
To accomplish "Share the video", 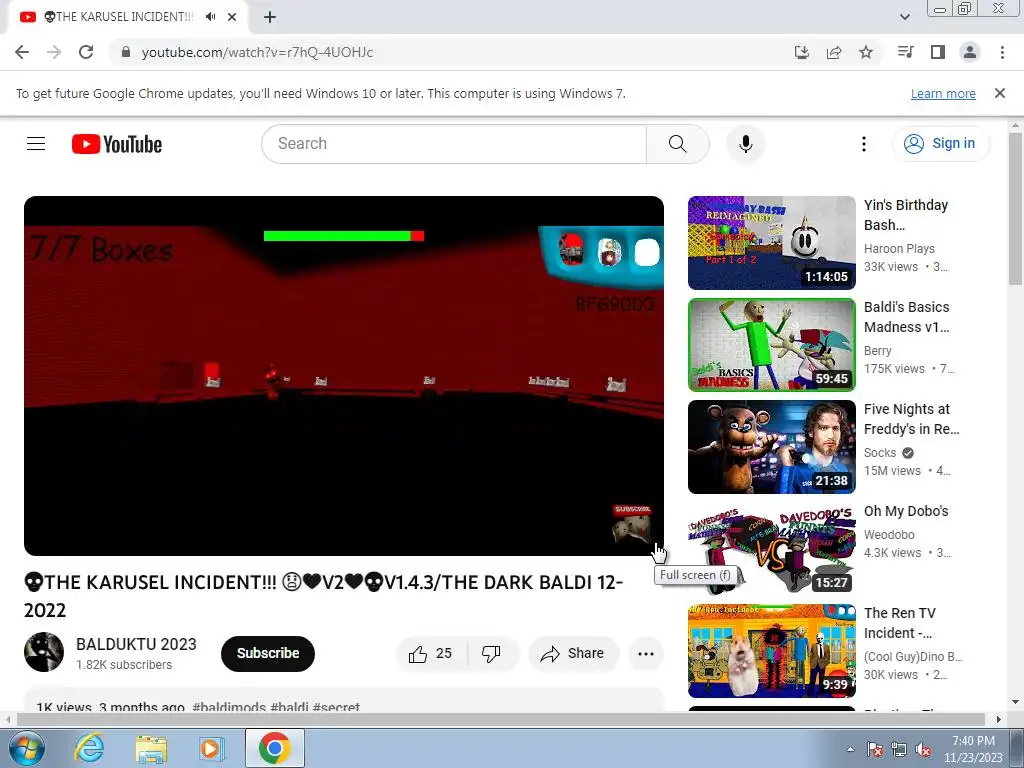I will coord(573,653).
